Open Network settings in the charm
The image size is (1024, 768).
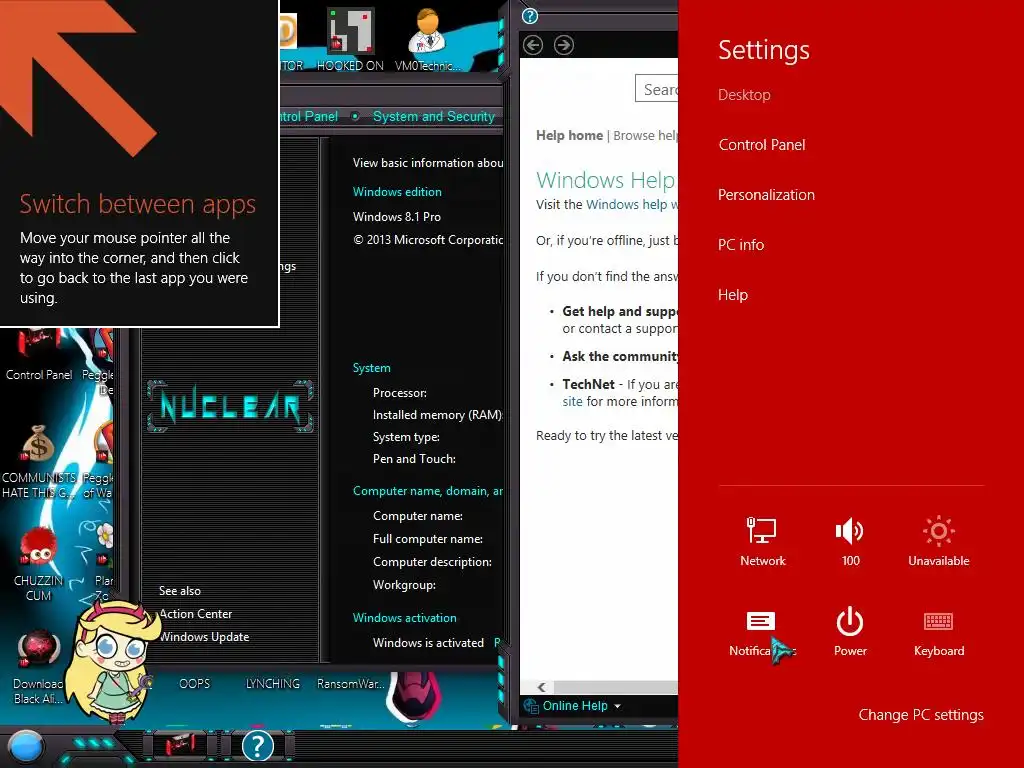762,541
